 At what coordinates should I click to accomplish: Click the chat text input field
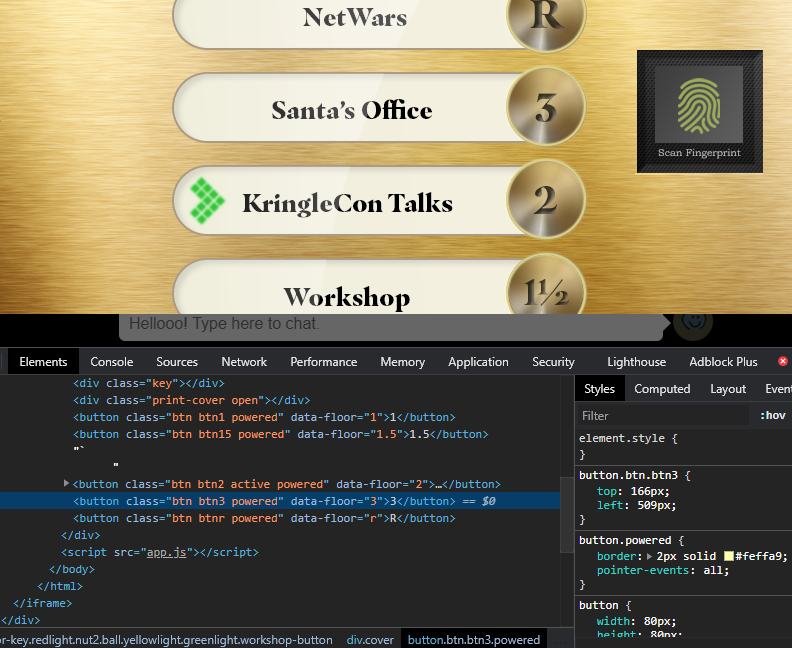(x=390, y=325)
